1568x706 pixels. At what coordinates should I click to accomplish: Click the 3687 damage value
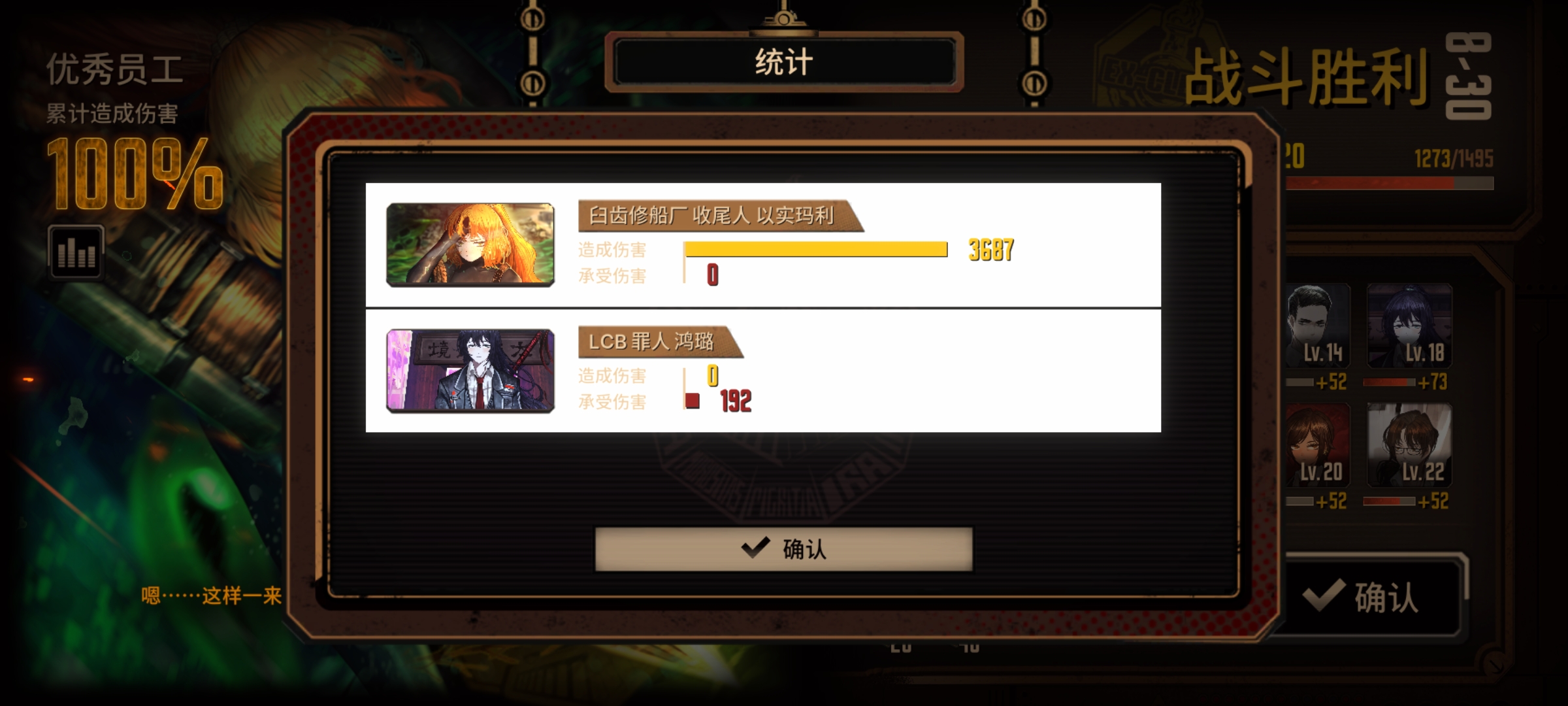tap(991, 250)
